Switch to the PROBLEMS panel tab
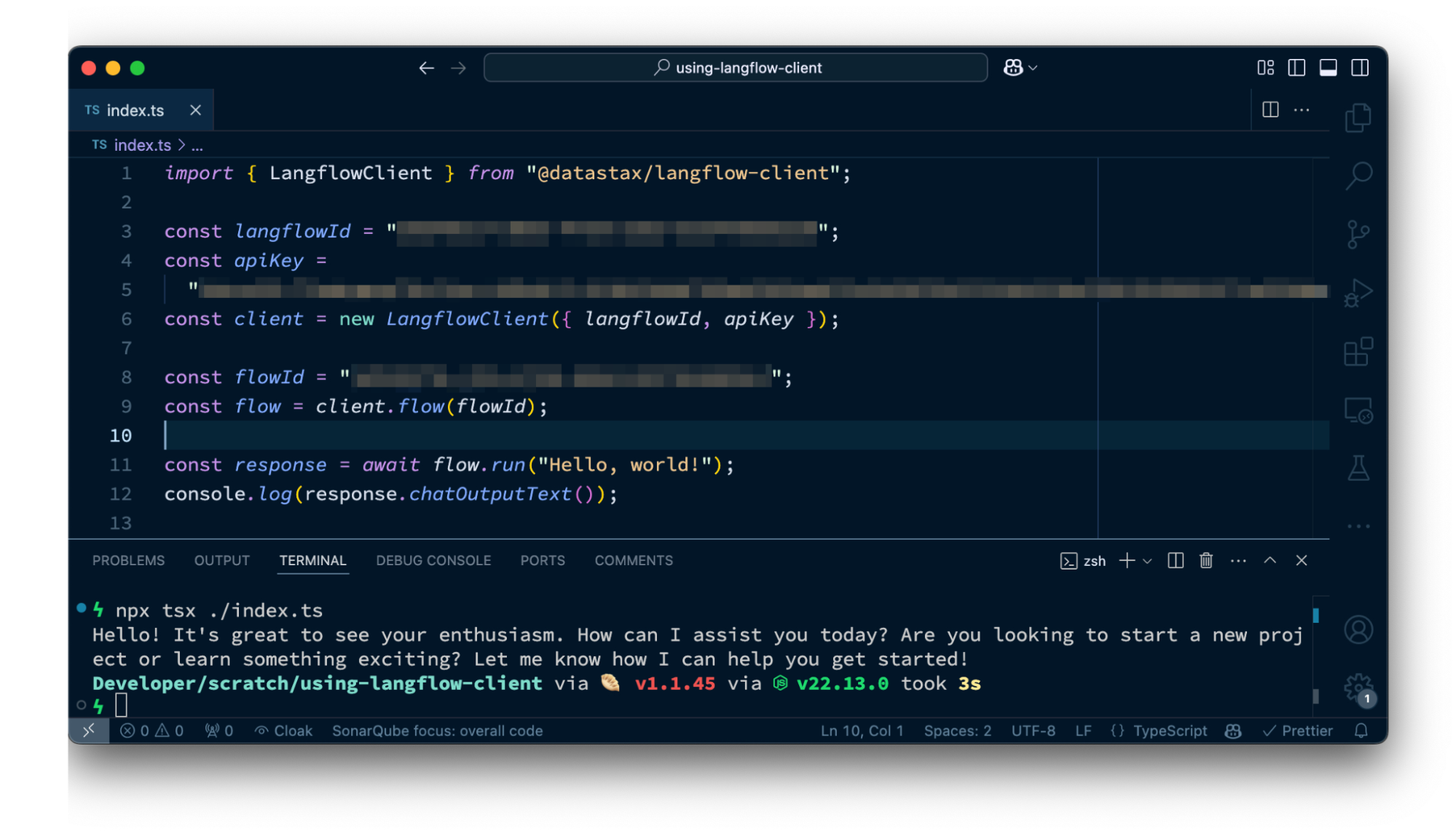This screenshot has width=1456, height=834. click(x=128, y=560)
